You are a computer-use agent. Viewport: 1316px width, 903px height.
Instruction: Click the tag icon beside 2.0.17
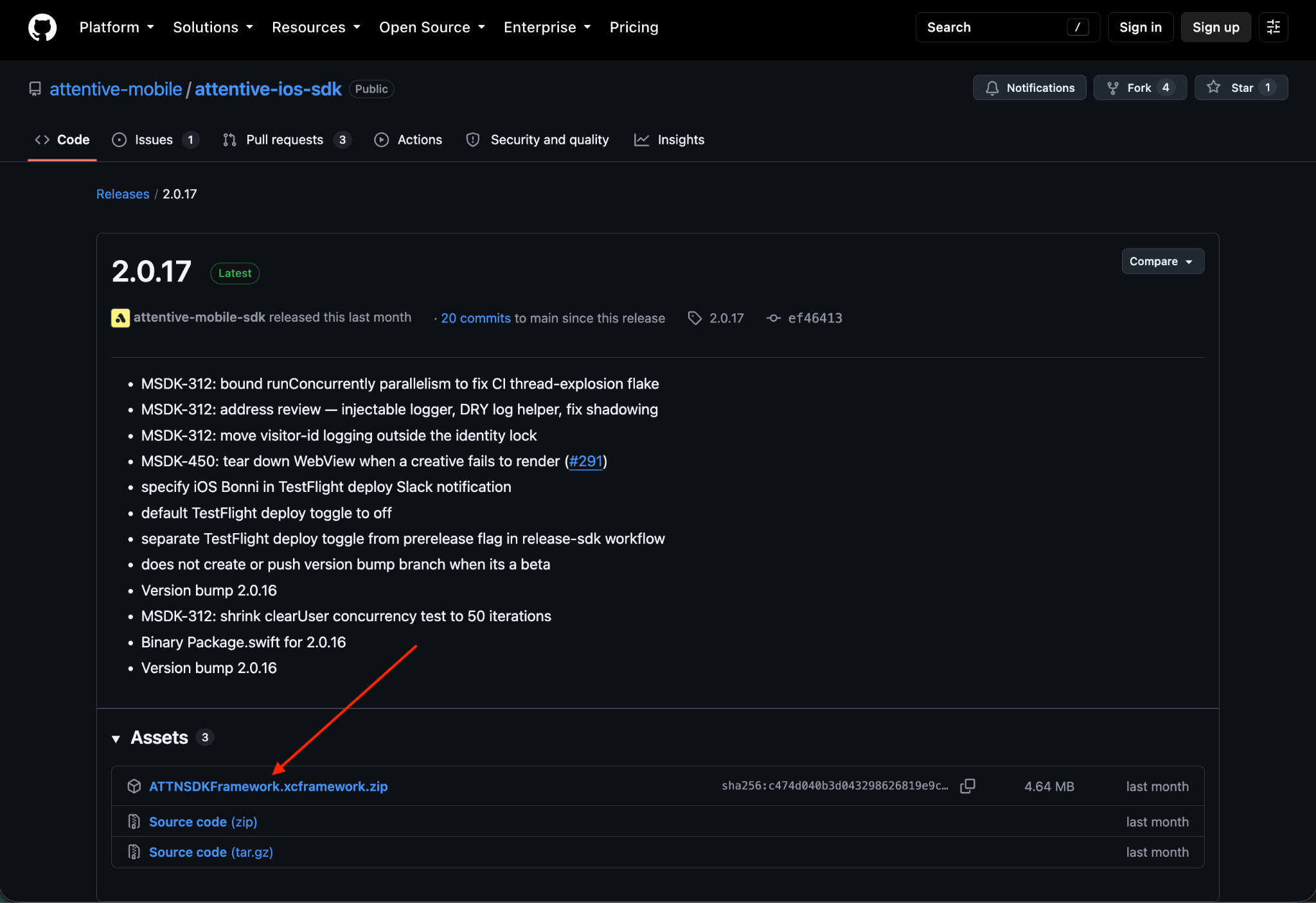694,318
